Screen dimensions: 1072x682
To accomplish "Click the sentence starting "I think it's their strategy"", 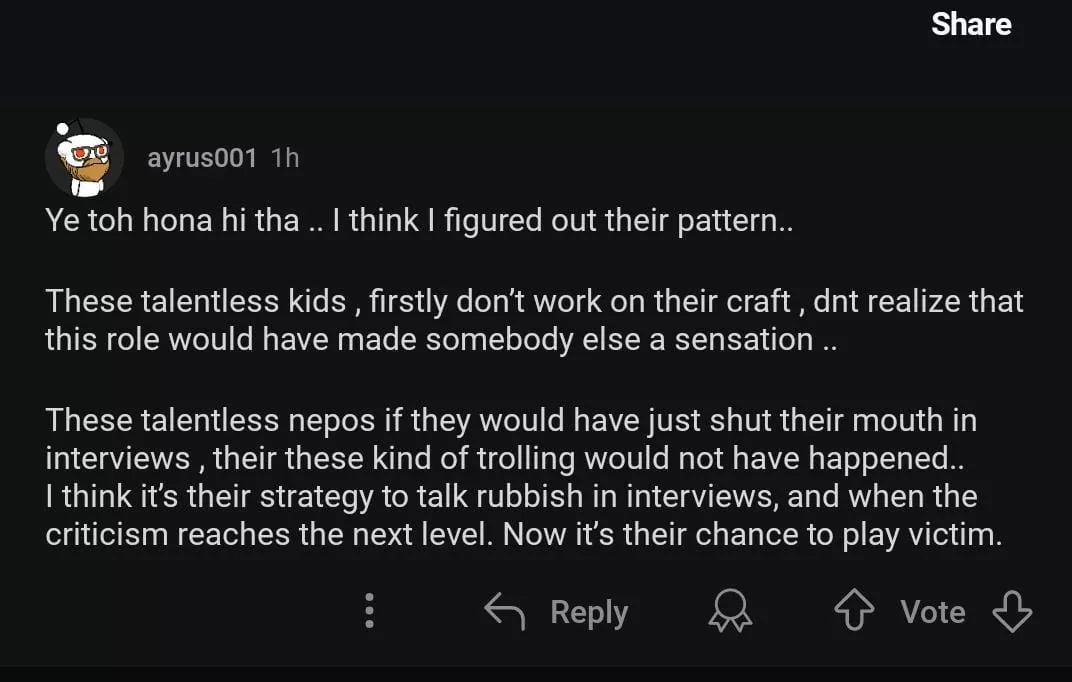I will coord(510,497).
